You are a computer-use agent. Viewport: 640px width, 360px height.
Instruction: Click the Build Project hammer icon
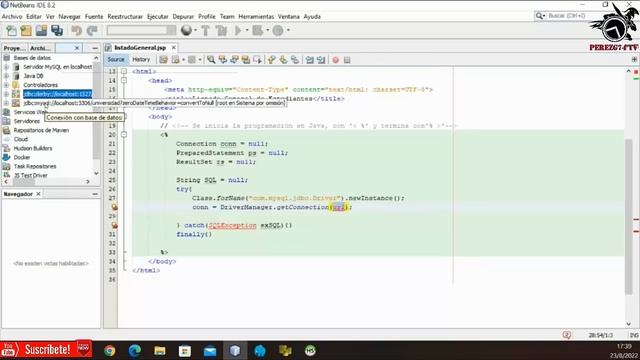(x=206, y=31)
